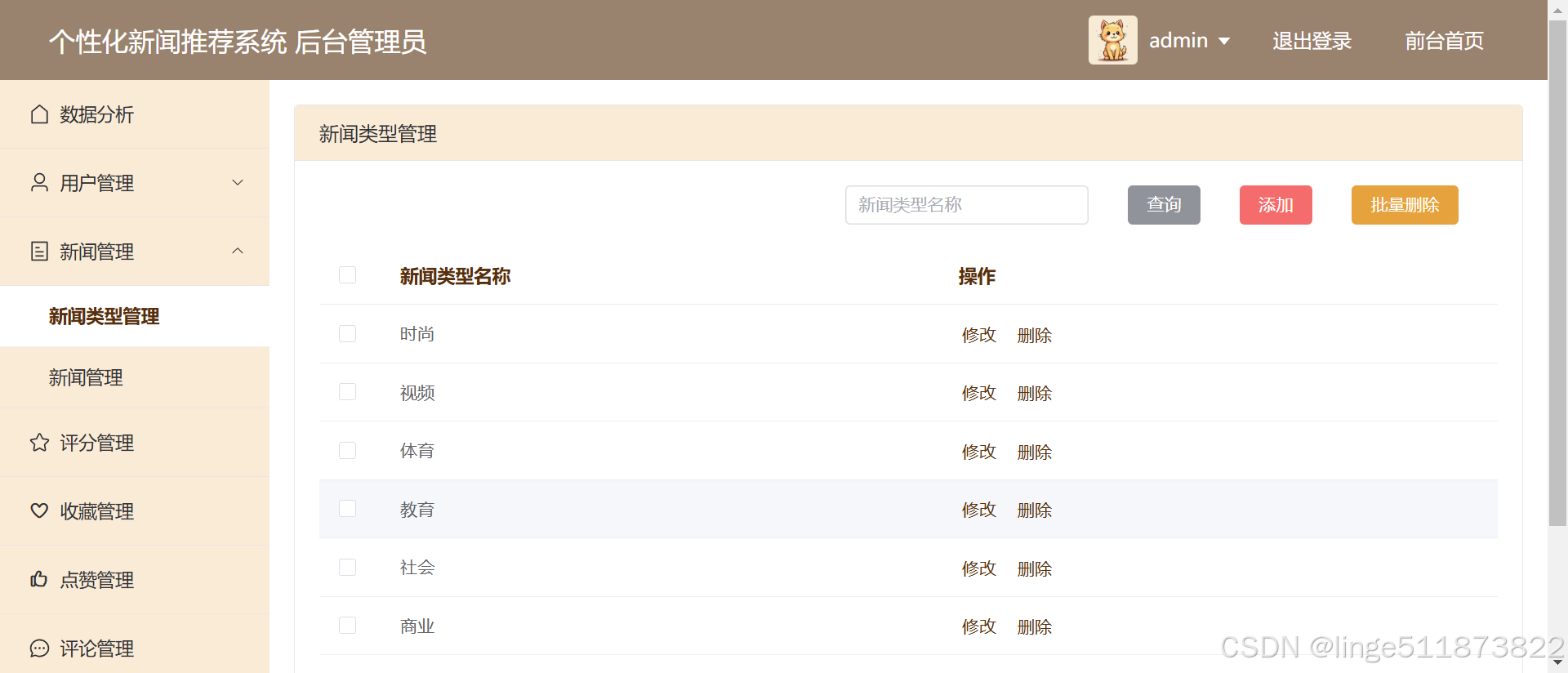Toggle the select-all checkbox in table header
The height and width of the screenshot is (673, 1568).
click(347, 275)
